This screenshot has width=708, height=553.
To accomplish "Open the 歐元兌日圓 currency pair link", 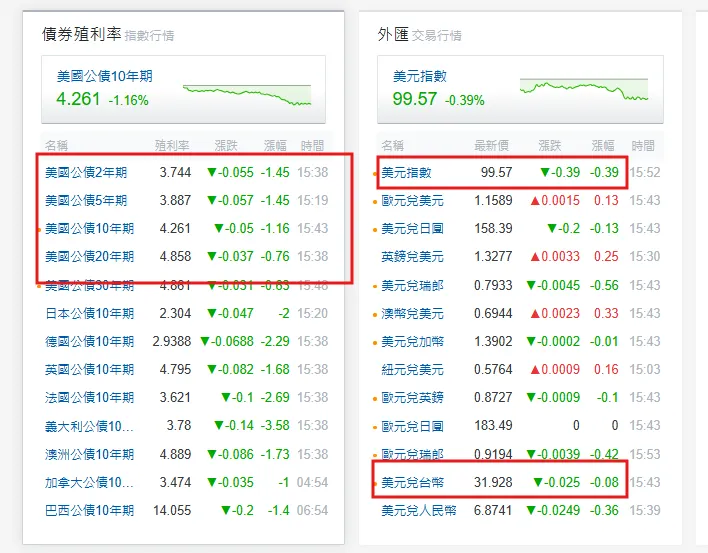I will tap(412, 426).
